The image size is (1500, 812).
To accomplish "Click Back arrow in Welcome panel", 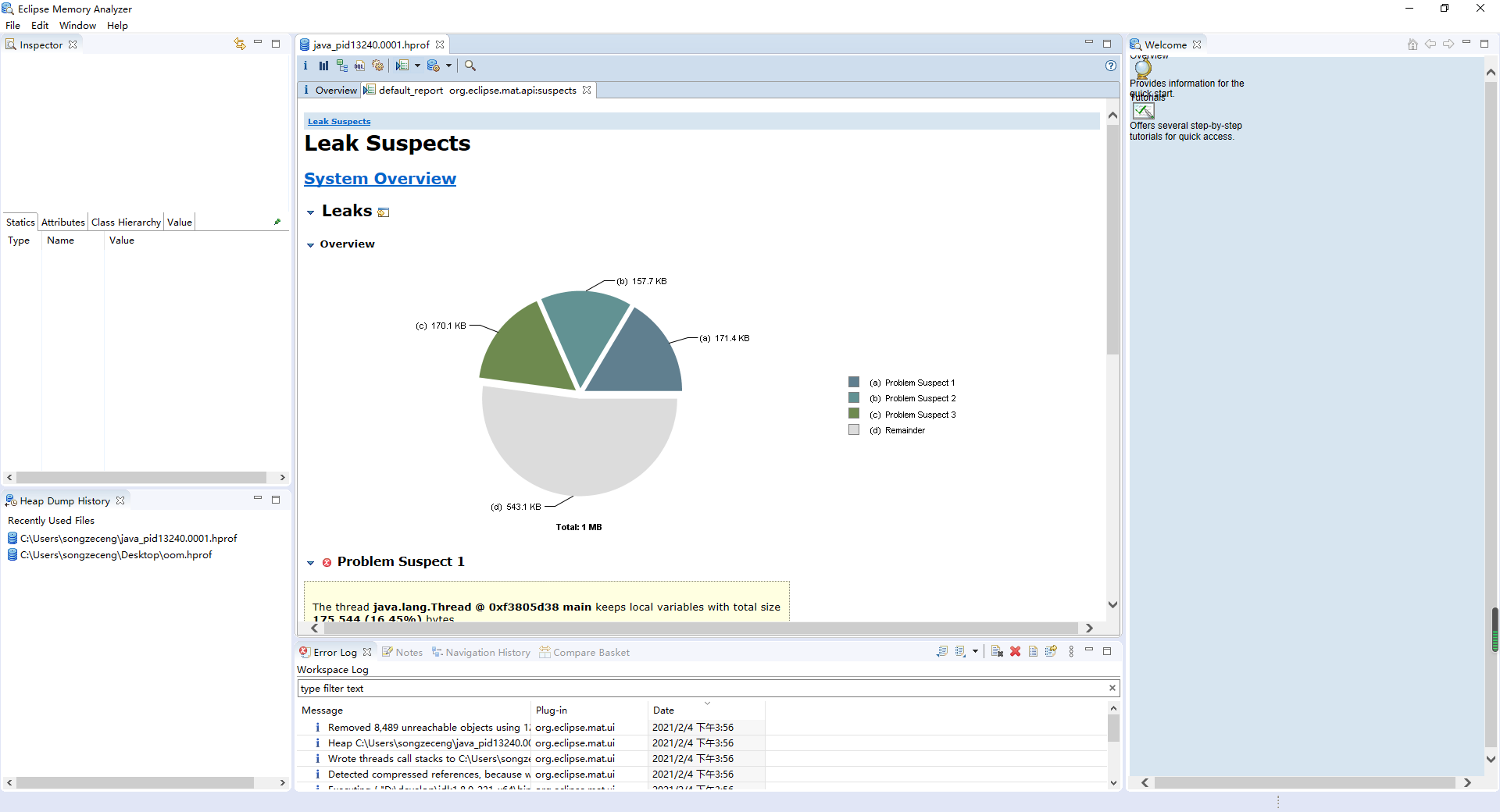I will 1430,44.
